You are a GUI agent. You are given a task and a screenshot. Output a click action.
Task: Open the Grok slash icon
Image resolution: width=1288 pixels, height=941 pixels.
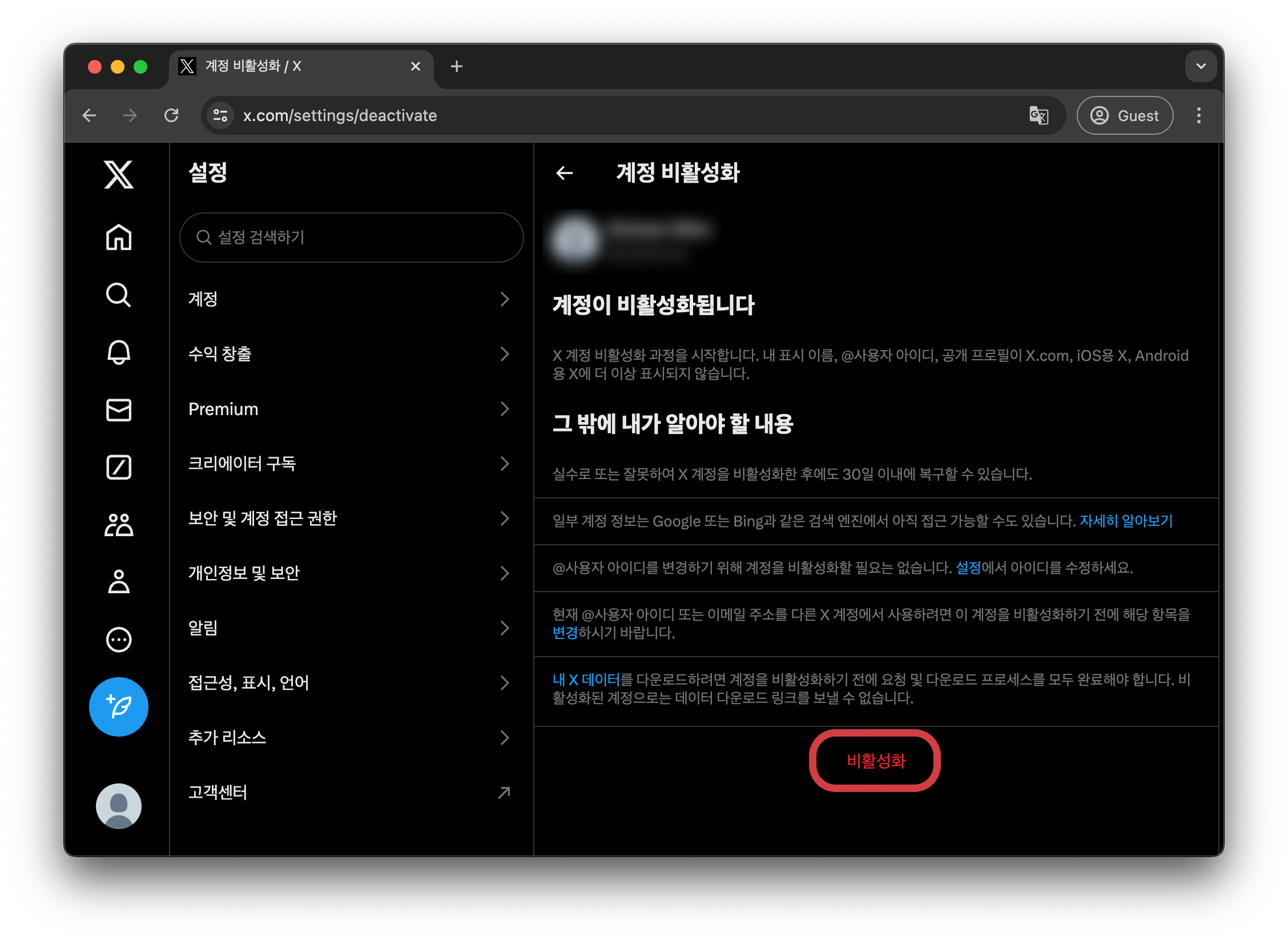(119, 467)
